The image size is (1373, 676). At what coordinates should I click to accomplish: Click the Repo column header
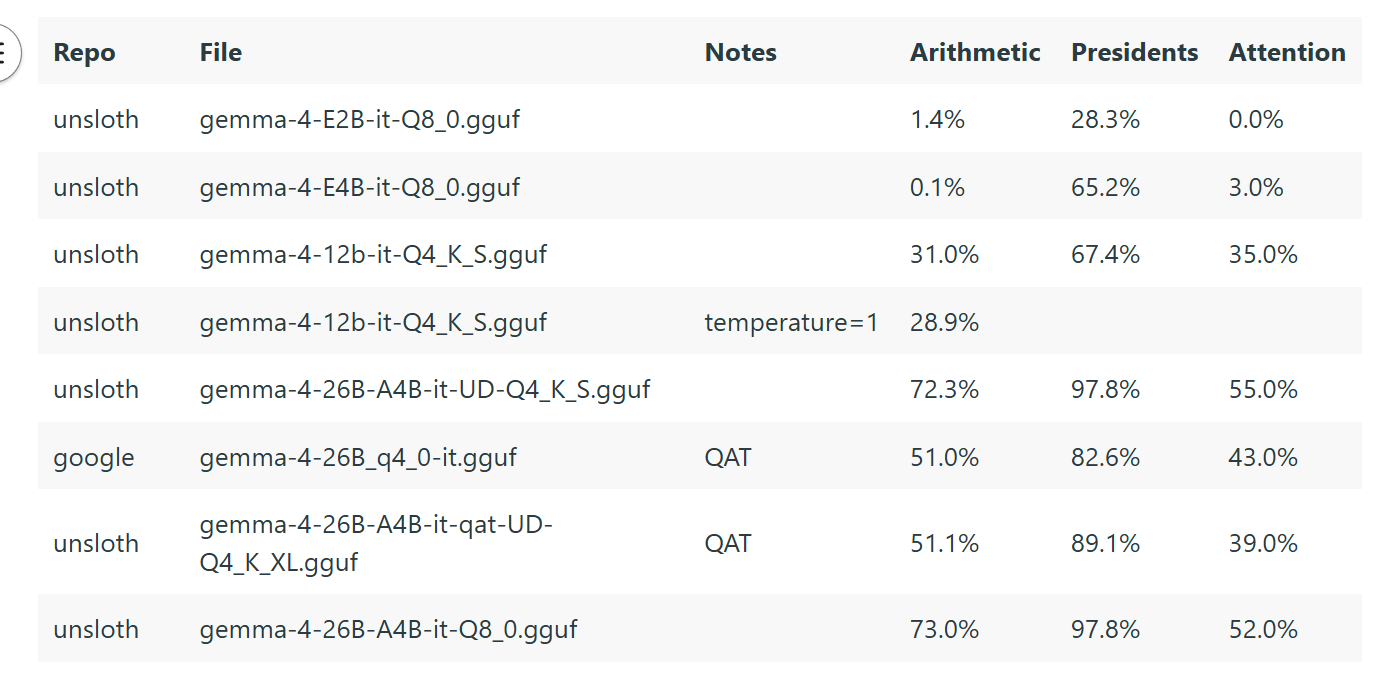84,53
